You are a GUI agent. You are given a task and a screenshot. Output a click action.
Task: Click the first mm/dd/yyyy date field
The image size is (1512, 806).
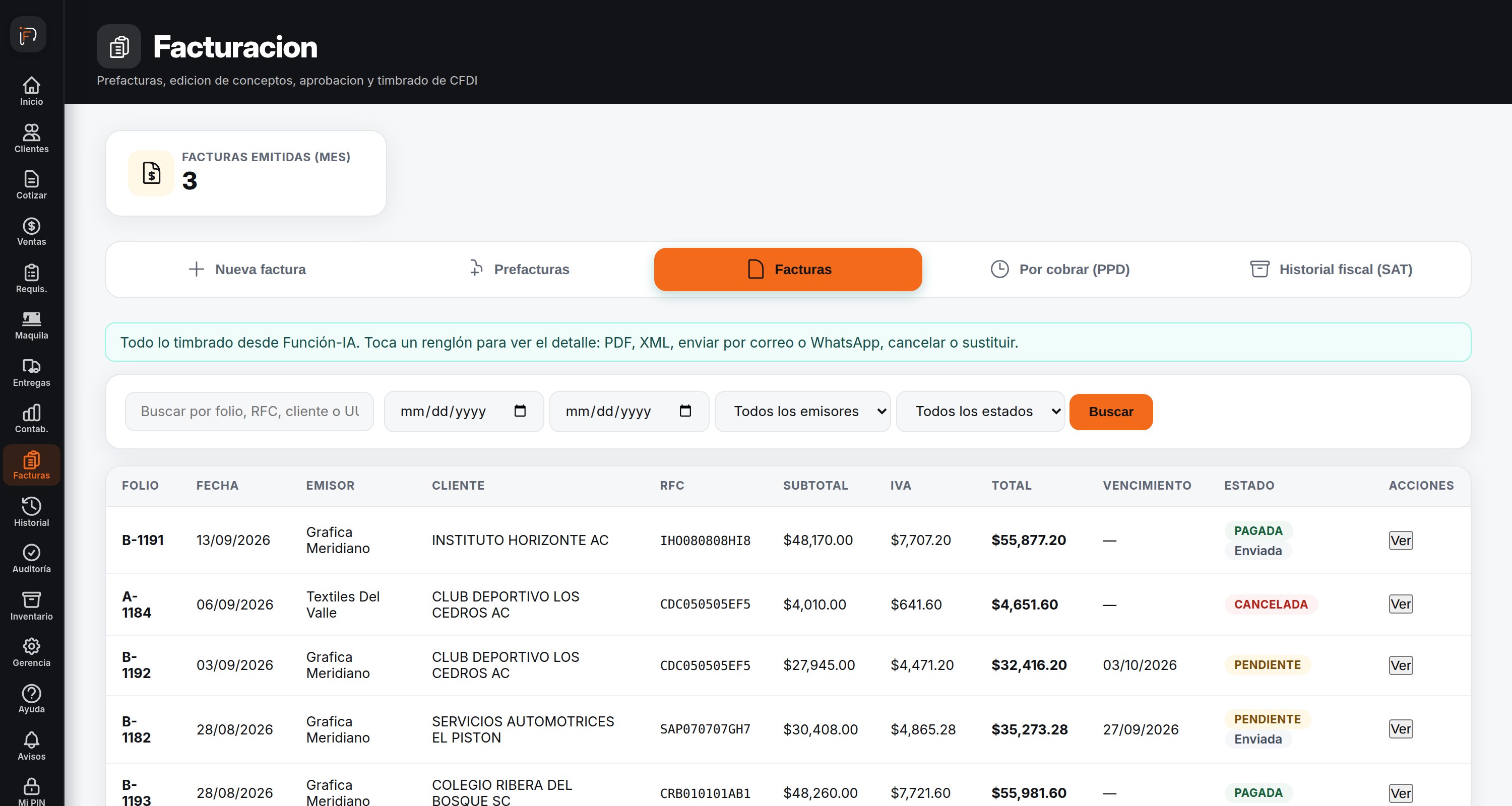click(x=464, y=411)
